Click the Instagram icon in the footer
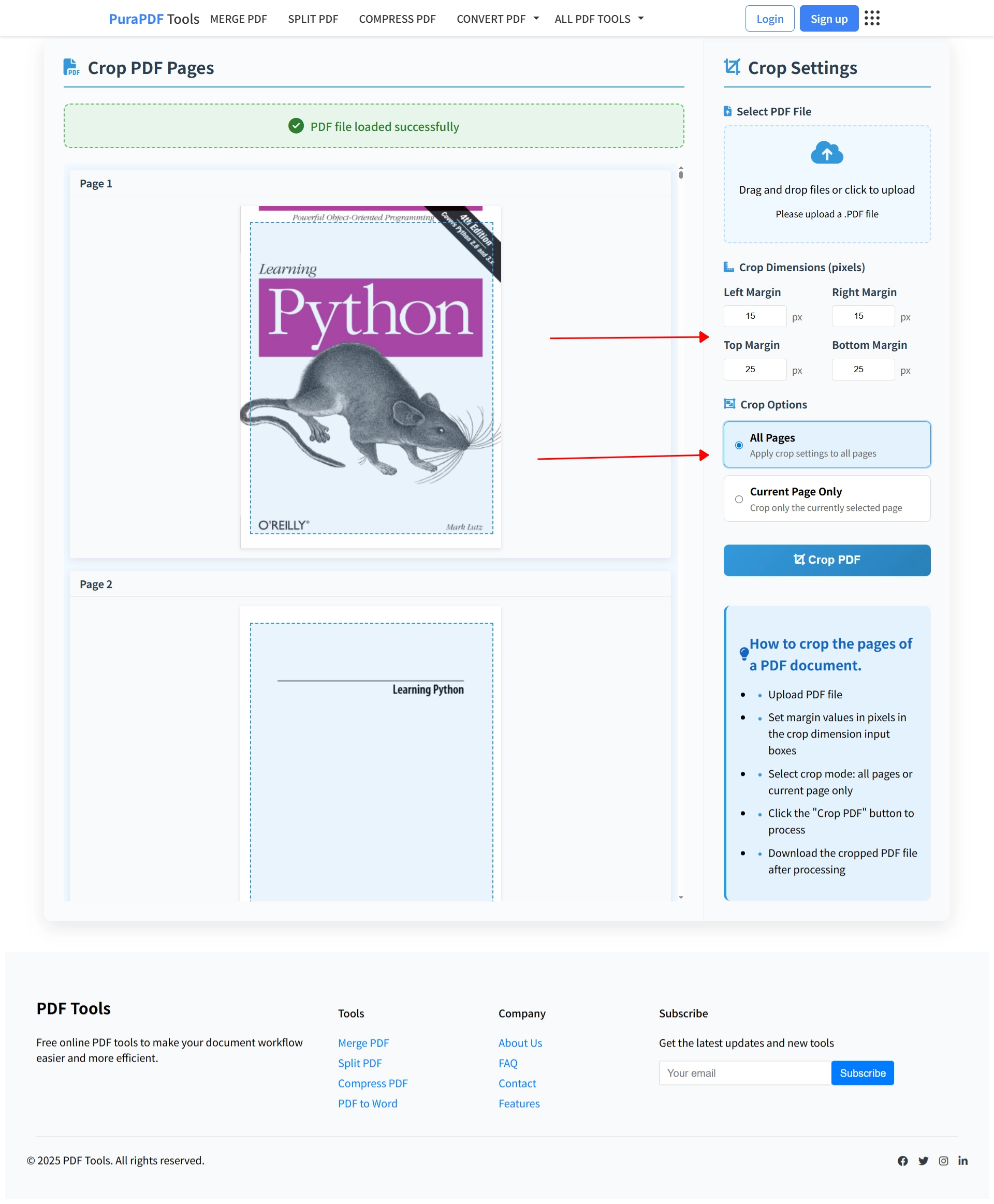The width and height of the screenshot is (994, 1204). 944,1161
